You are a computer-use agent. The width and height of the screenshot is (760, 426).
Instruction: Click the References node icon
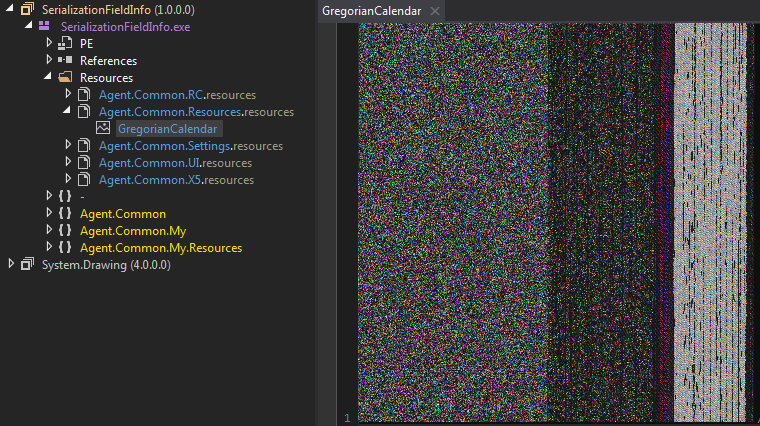pyautogui.click(x=64, y=61)
